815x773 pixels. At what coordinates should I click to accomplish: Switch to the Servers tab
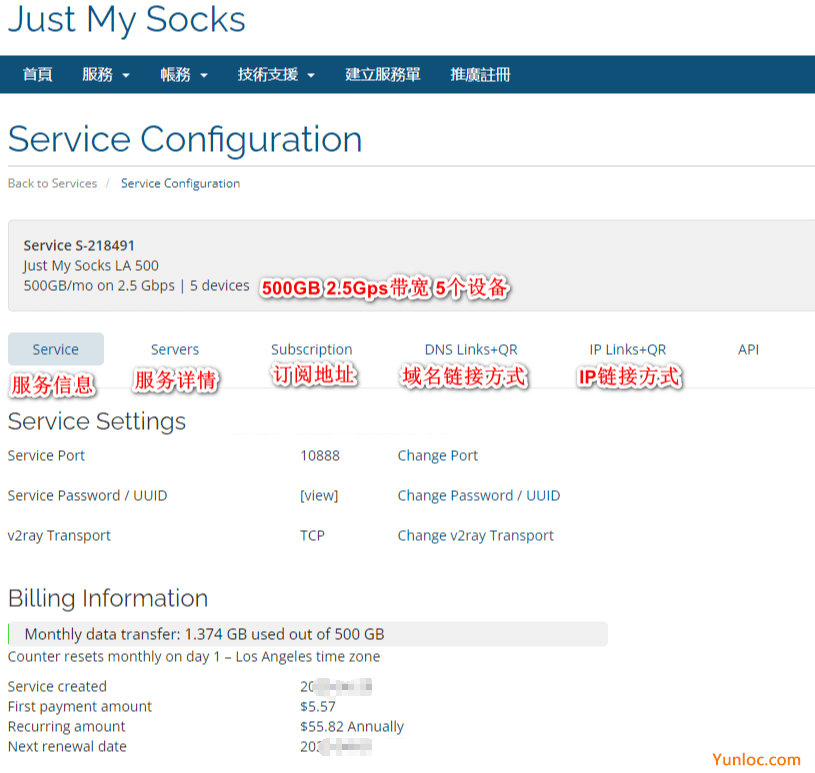pos(175,349)
